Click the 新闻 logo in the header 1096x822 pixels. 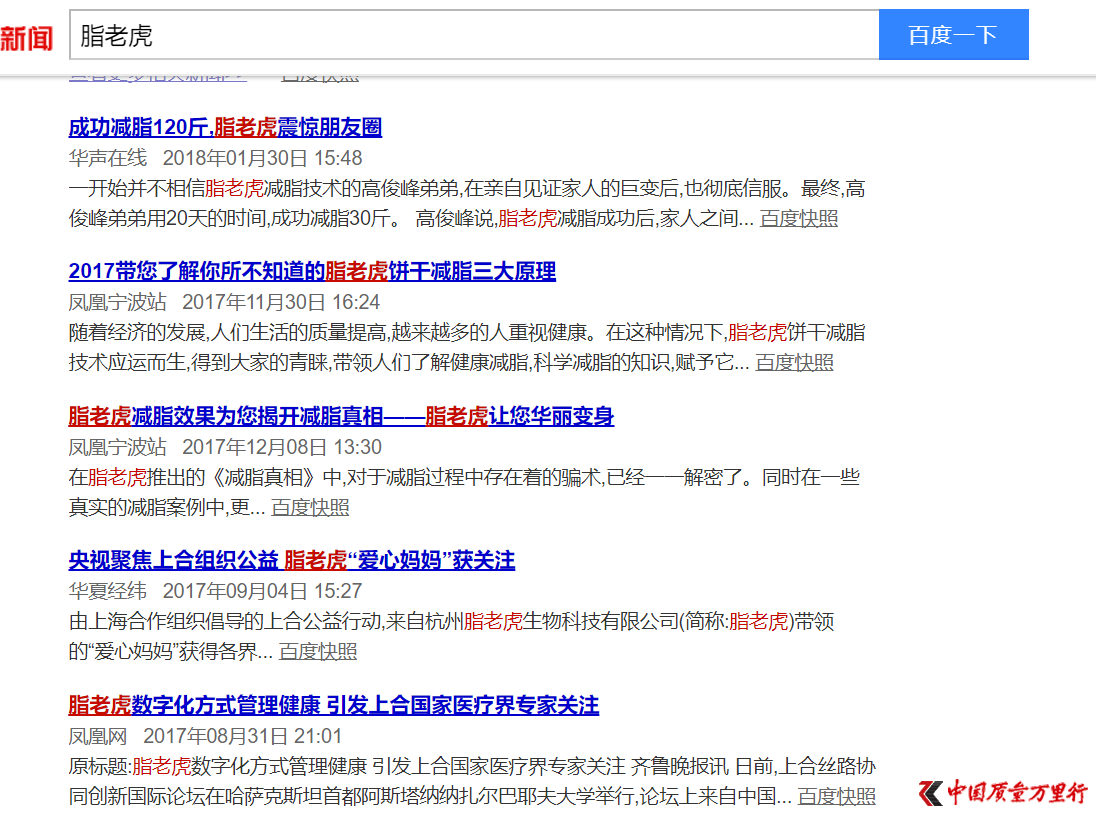coord(27,37)
